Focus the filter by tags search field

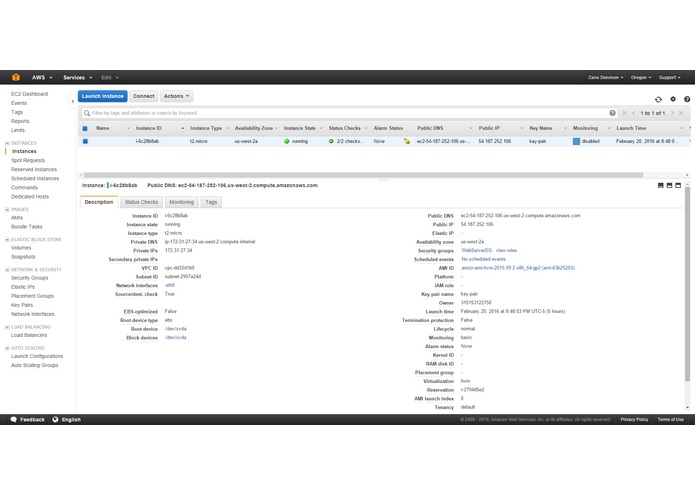coord(349,113)
